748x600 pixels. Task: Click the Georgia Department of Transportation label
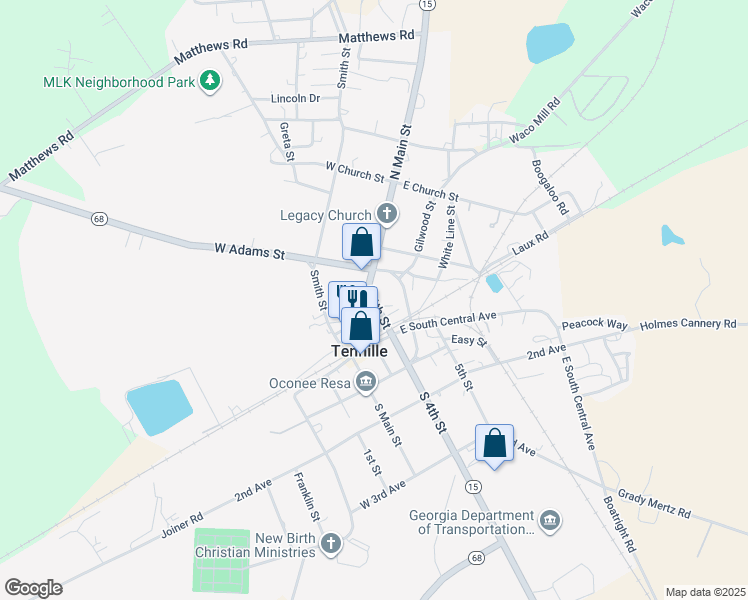[x=471, y=522]
